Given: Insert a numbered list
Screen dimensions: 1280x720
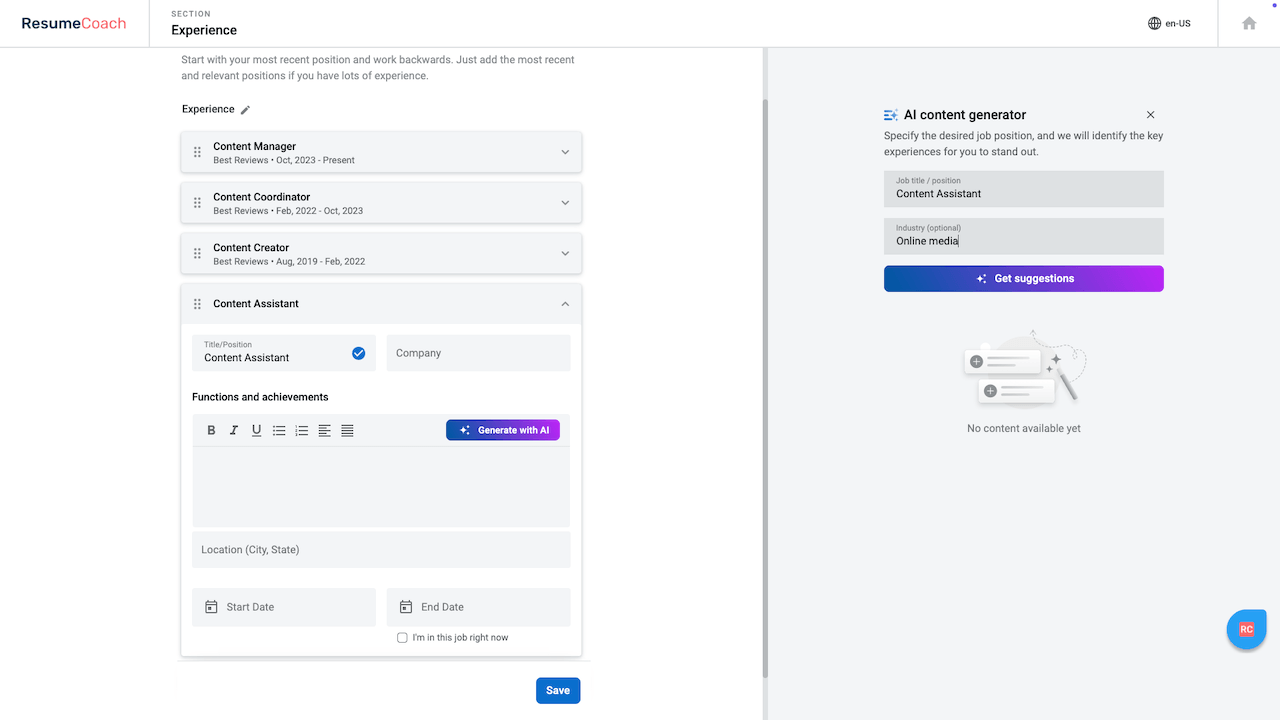Looking at the screenshot, I should point(301,430).
